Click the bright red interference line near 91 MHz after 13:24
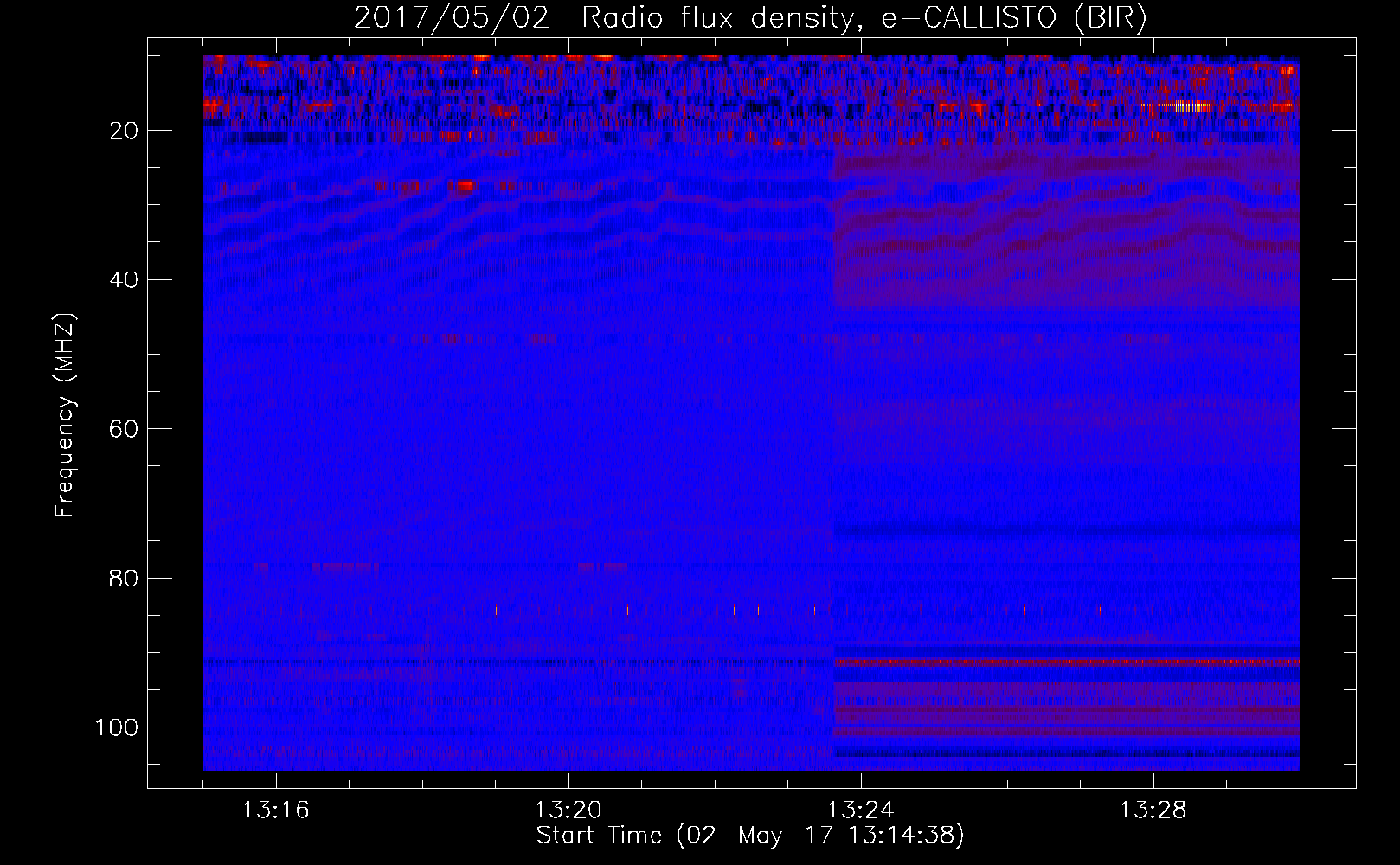The height and width of the screenshot is (865, 1400). [x=1066, y=662]
